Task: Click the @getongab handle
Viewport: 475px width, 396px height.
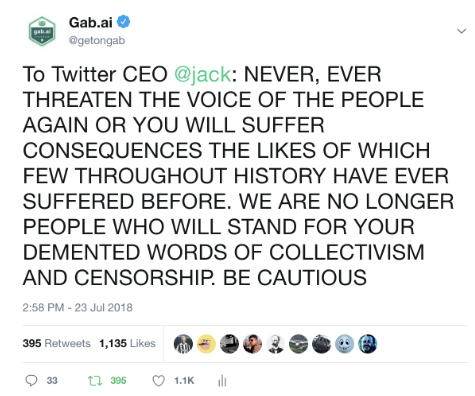Action: (97, 40)
